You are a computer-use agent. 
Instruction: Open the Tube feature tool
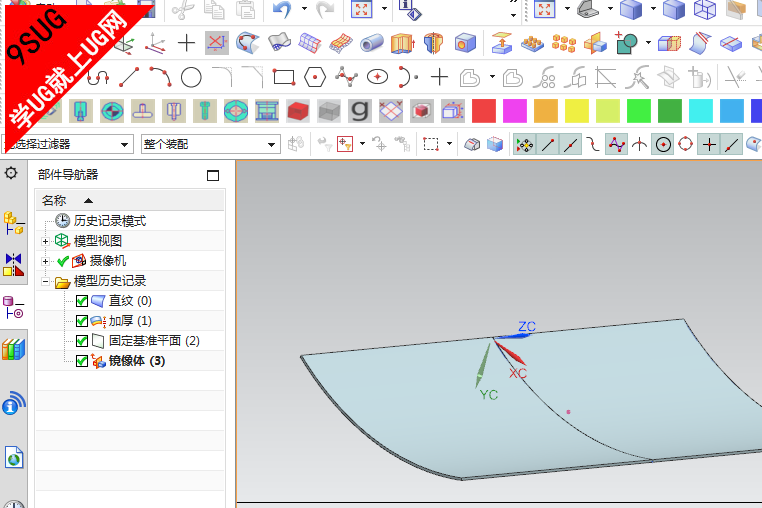[372, 43]
